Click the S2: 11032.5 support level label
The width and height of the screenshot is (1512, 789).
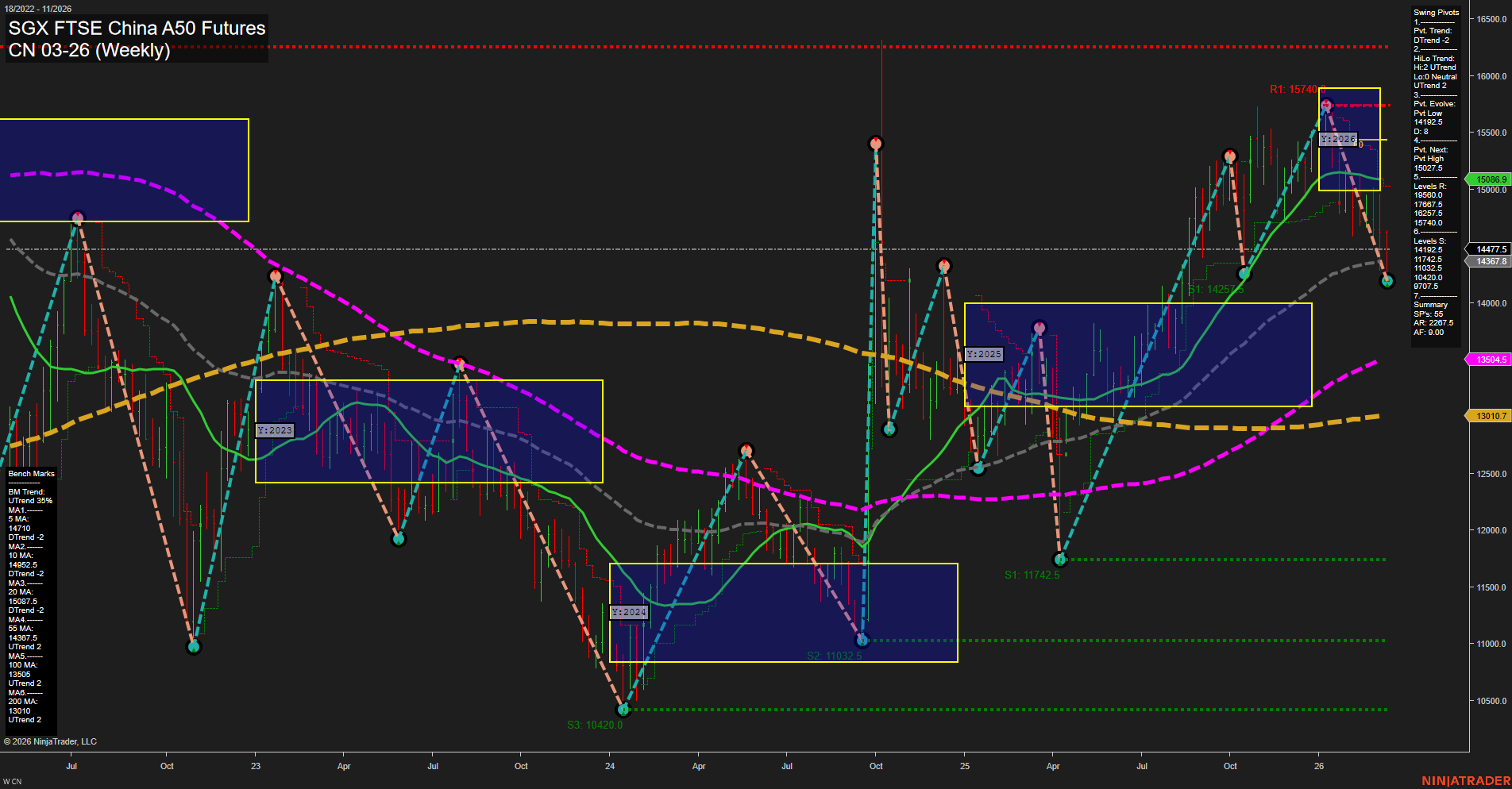pos(834,656)
